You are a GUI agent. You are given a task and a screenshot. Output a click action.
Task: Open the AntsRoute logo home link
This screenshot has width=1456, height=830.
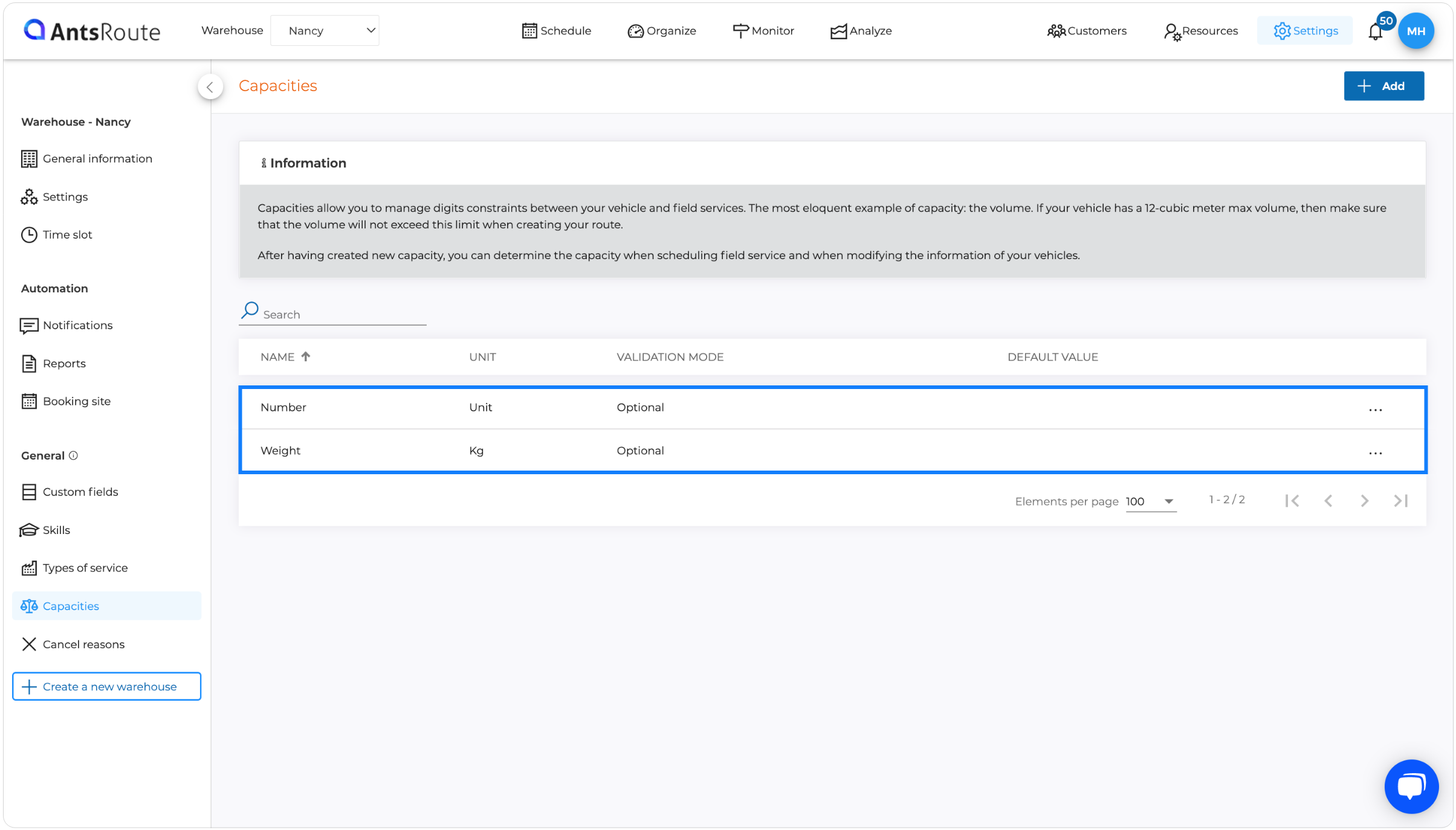(92, 31)
